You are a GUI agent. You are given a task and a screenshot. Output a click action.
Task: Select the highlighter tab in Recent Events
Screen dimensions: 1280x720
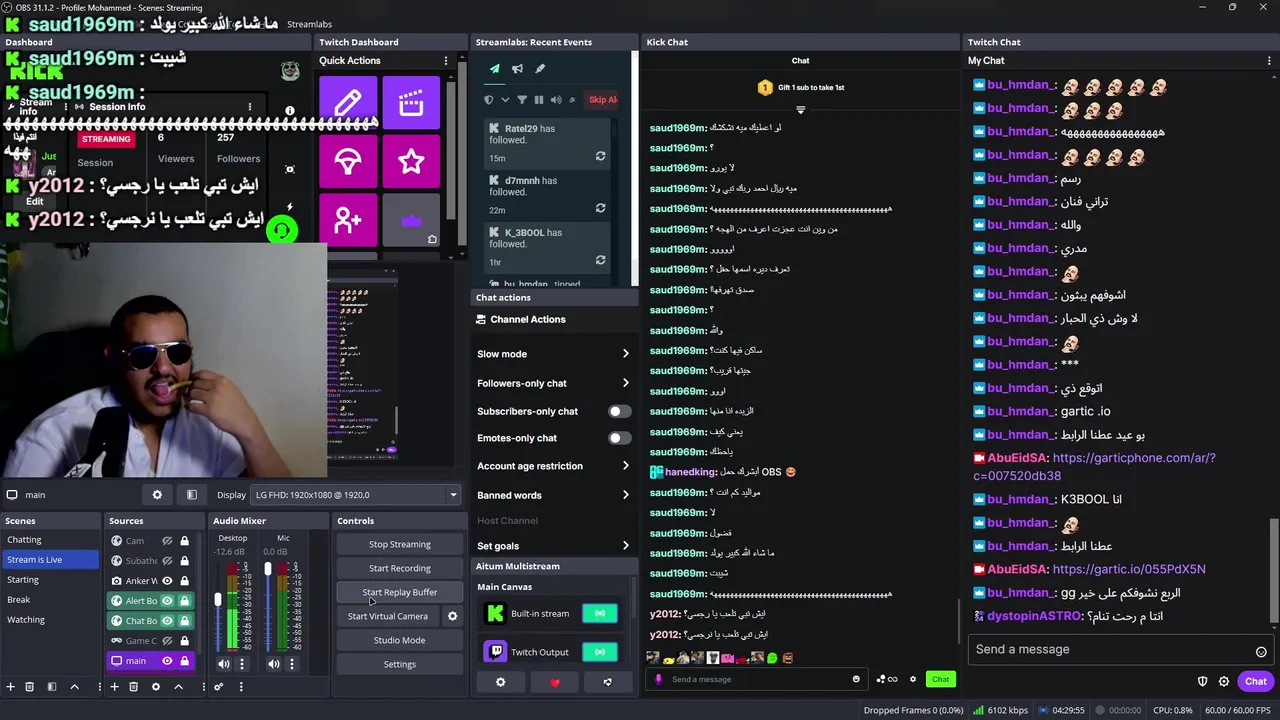(x=540, y=69)
